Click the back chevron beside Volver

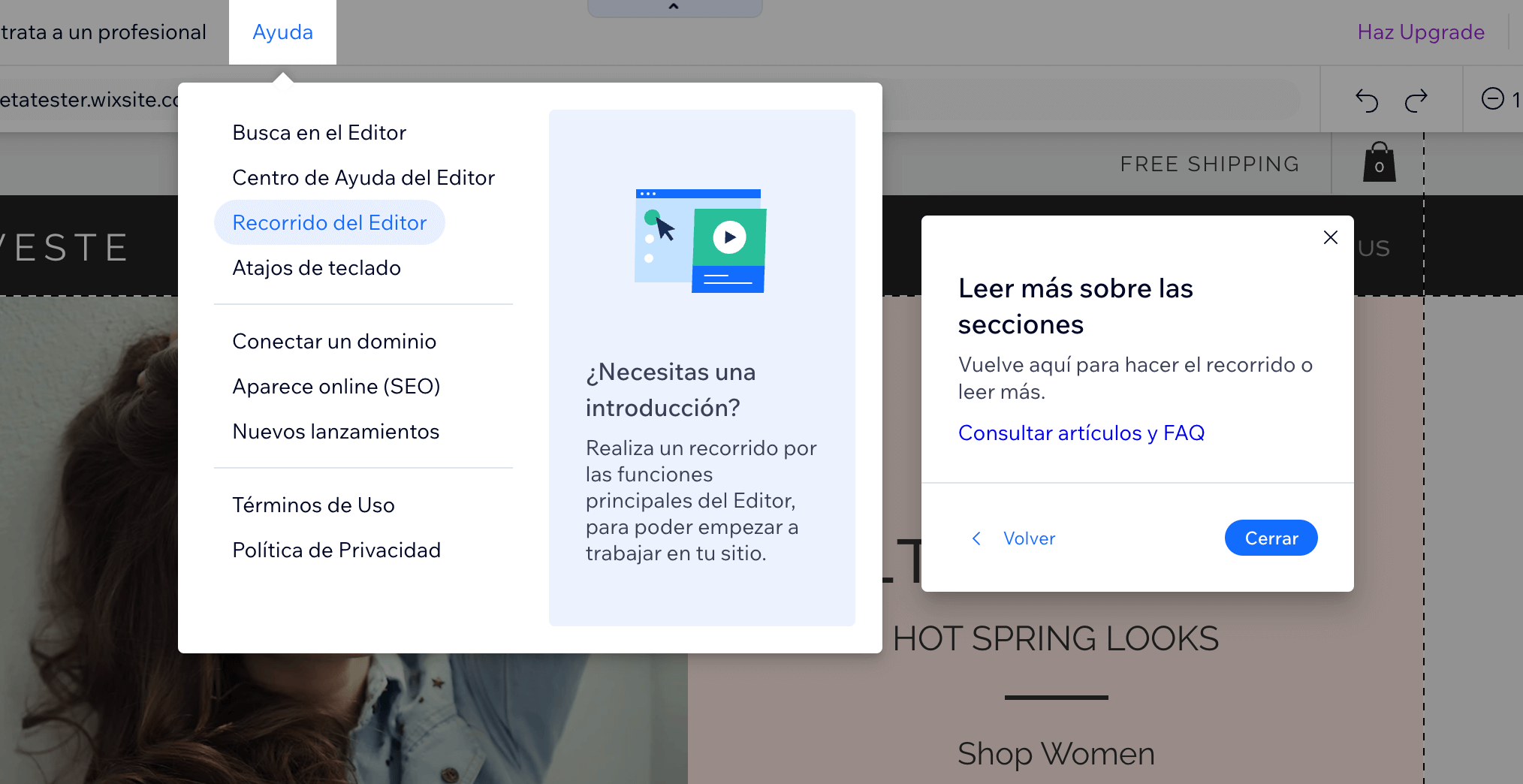point(976,538)
